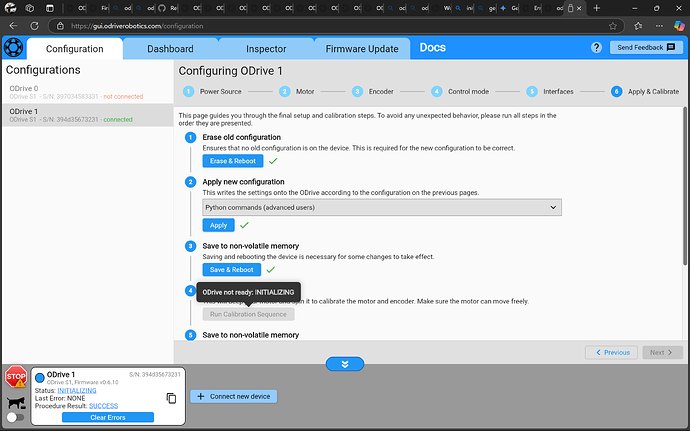Click the Clear Errors button
The width and height of the screenshot is (690, 431).
point(108,417)
